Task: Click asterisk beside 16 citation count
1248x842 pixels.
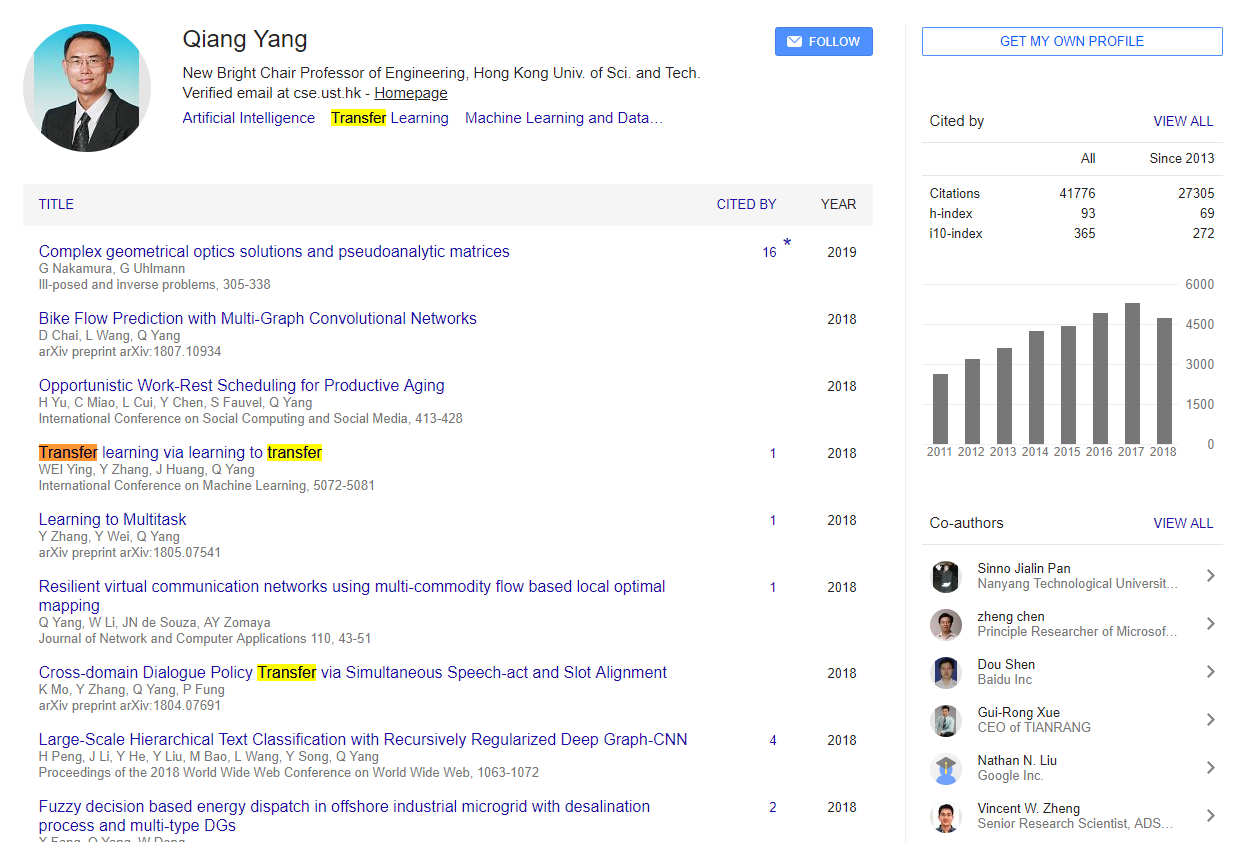Action: coord(787,243)
